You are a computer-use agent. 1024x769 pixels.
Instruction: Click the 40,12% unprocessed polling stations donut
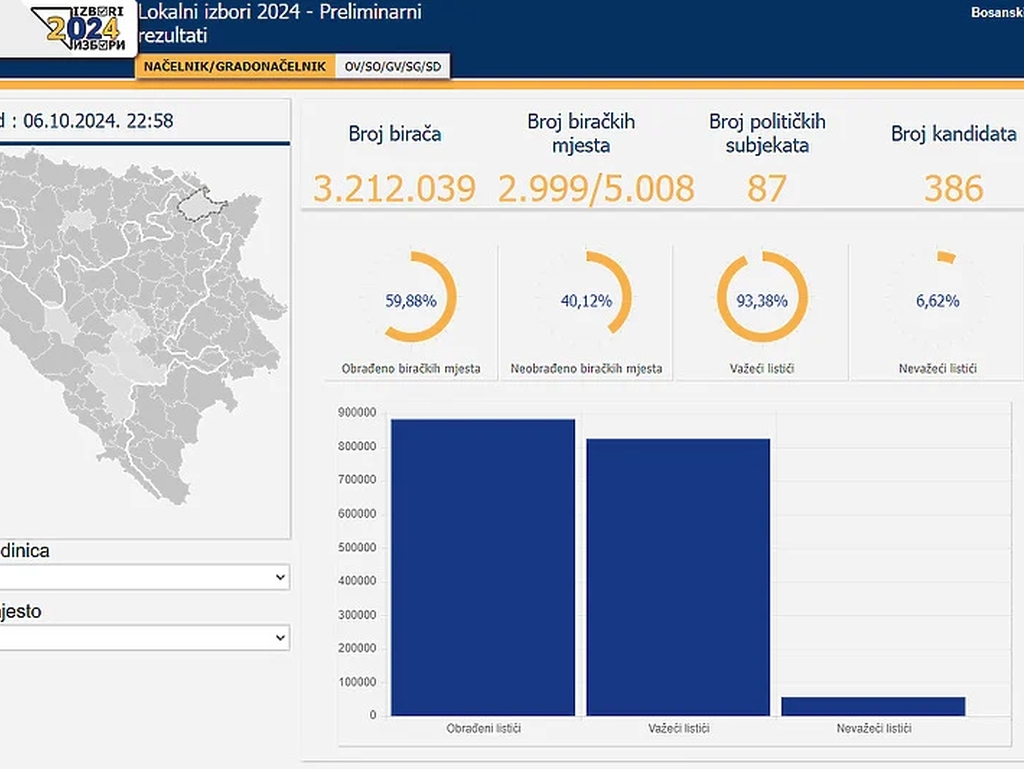point(586,299)
